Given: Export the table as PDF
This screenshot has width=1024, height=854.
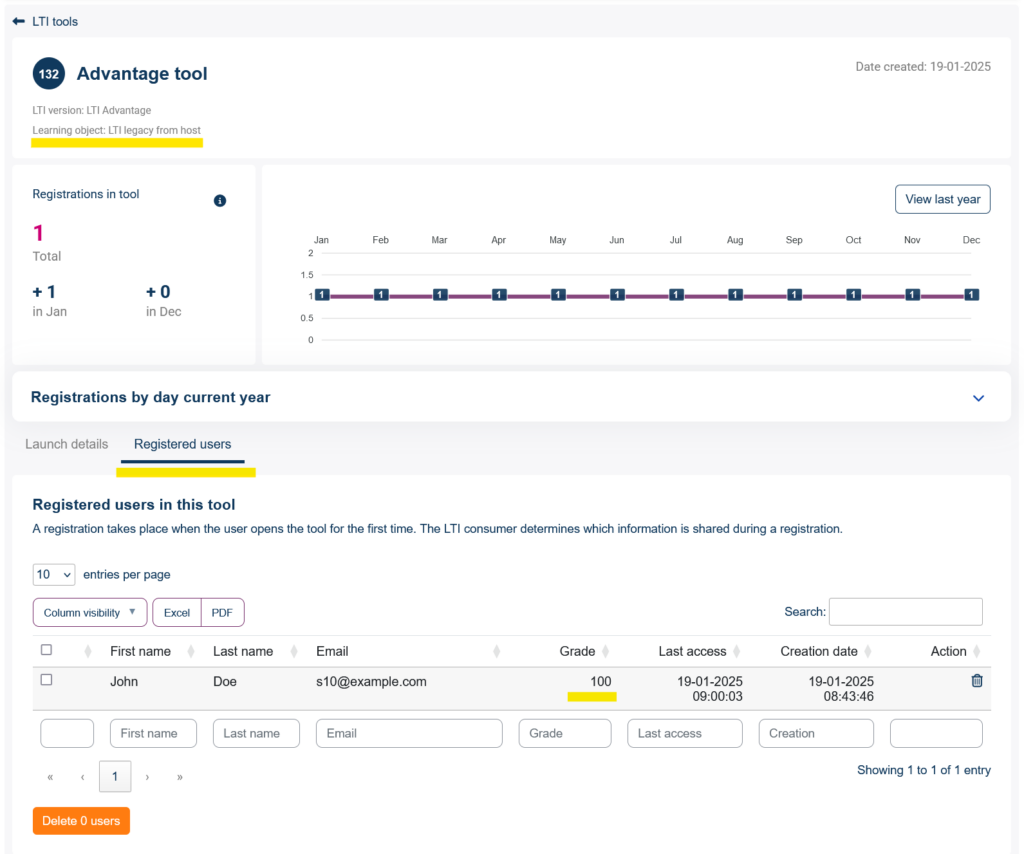Looking at the screenshot, I should pos(222,612).
